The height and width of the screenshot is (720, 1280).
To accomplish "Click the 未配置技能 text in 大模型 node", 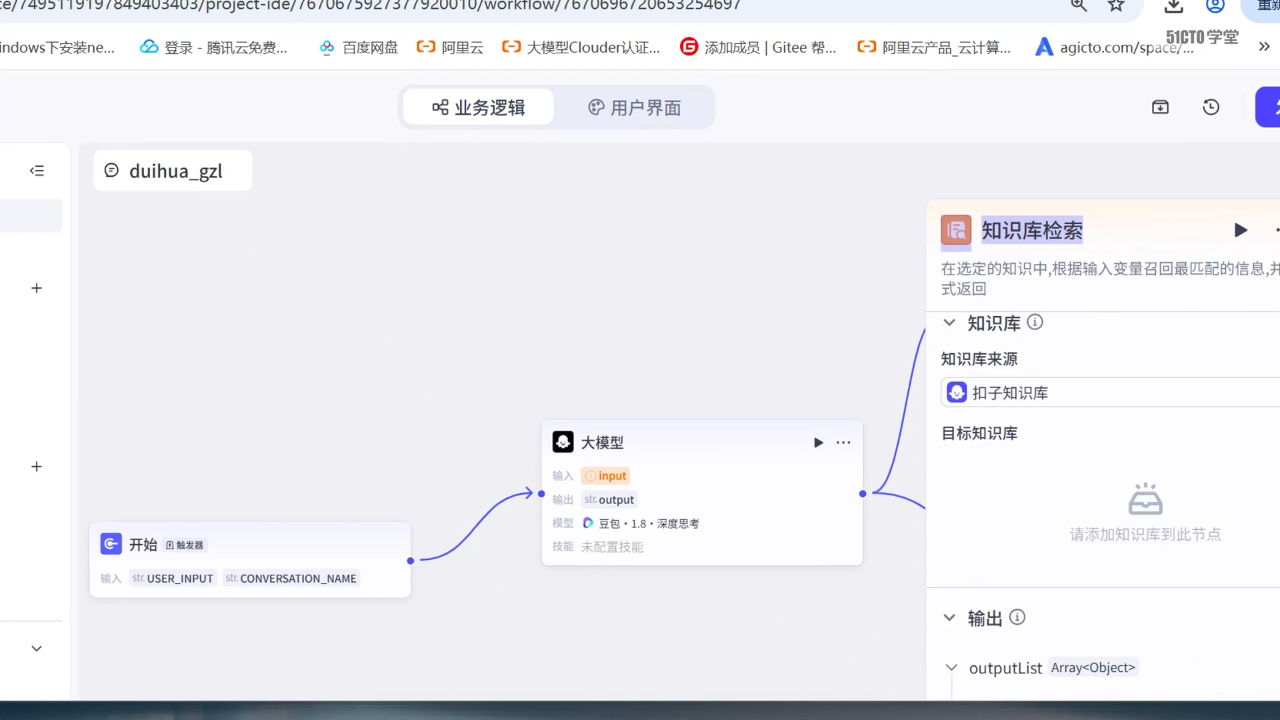I will (612, 547).
